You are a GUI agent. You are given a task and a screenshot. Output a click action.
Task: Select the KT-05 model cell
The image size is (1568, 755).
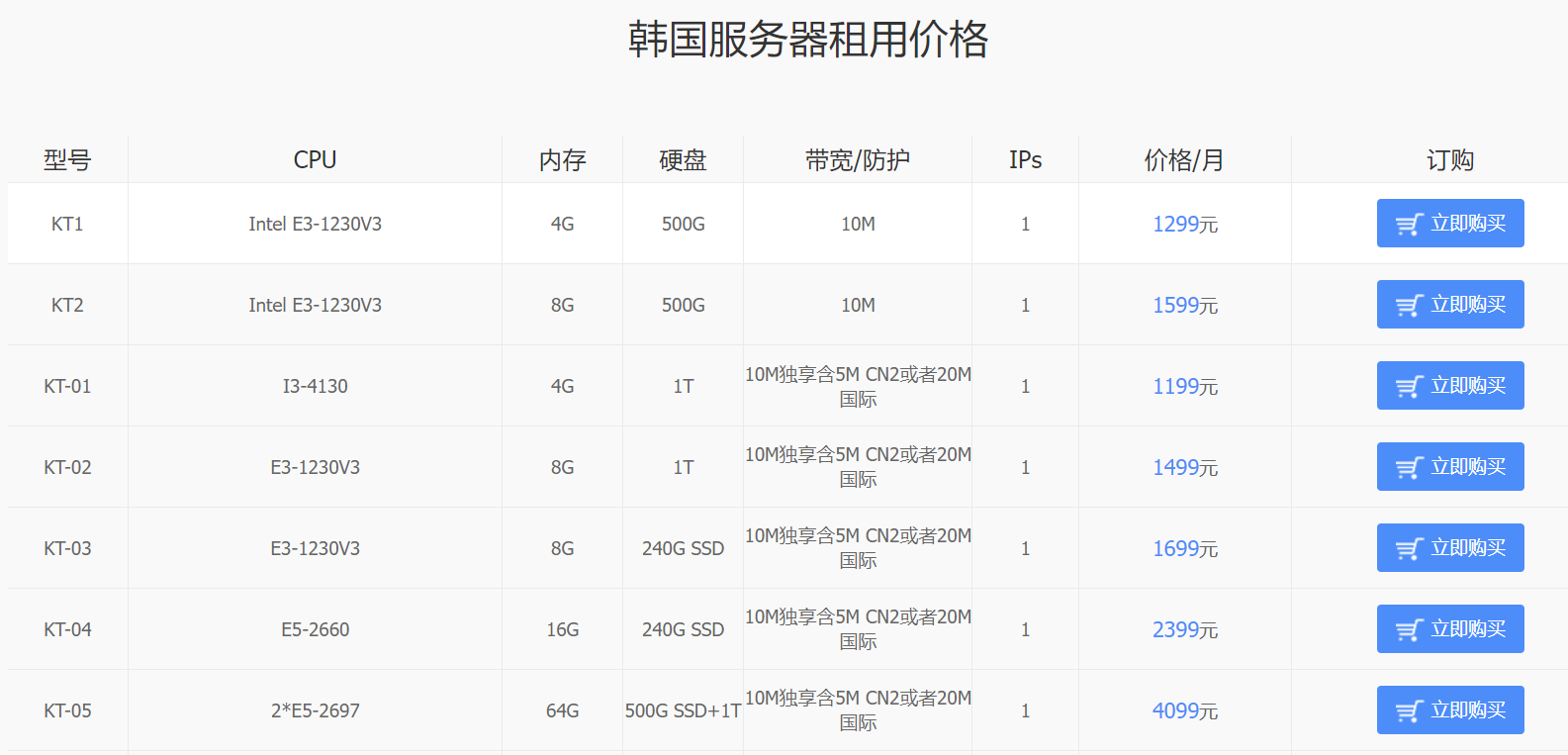pyautogui.click(x=67, y=710)
